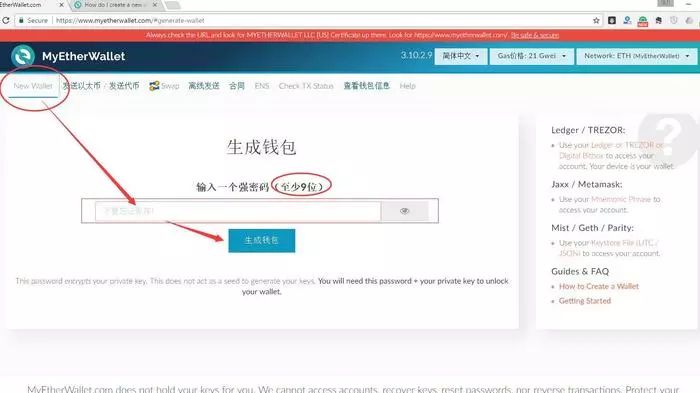The width and height of the screenshot is (700, 393).
Task: Open 发送以太币 / 发送代币 tab
Action: 101,86
